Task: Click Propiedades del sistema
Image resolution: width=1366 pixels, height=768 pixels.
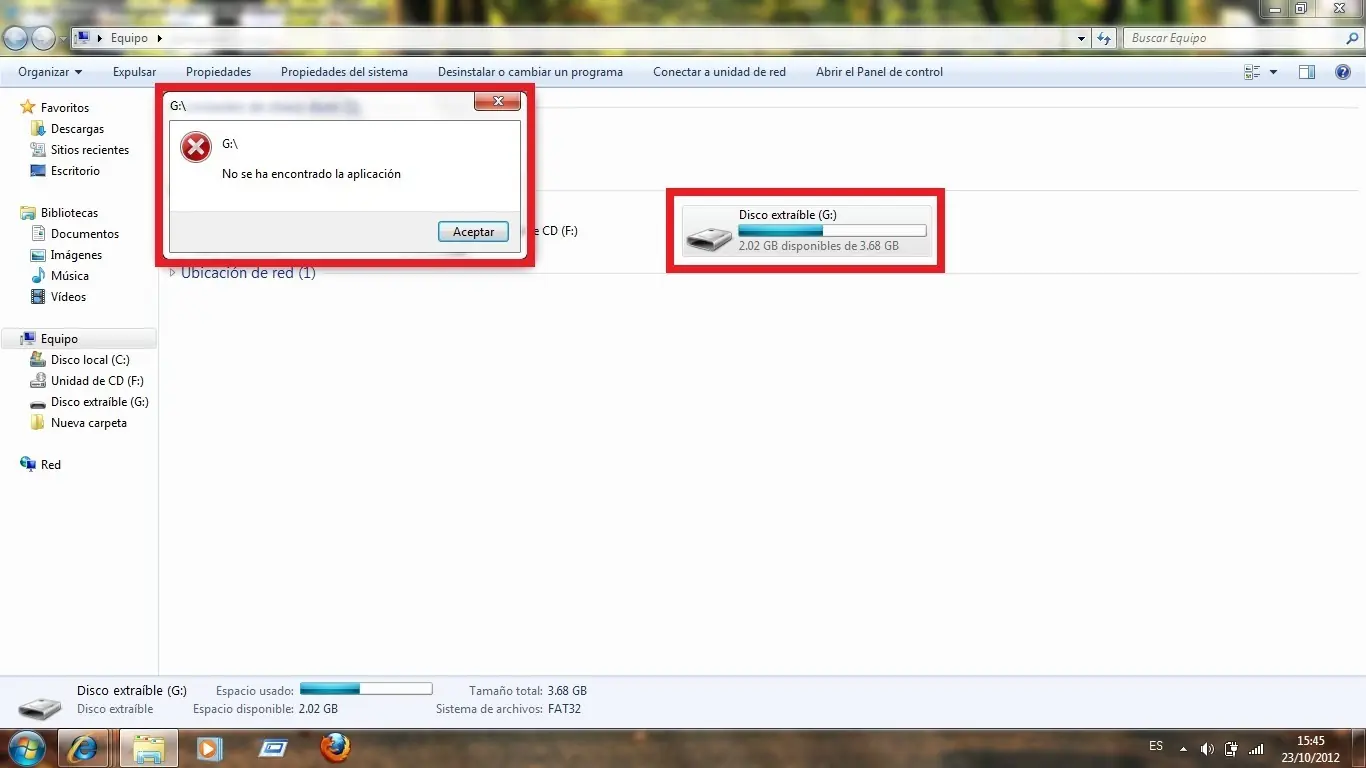Action: [344, 72]
